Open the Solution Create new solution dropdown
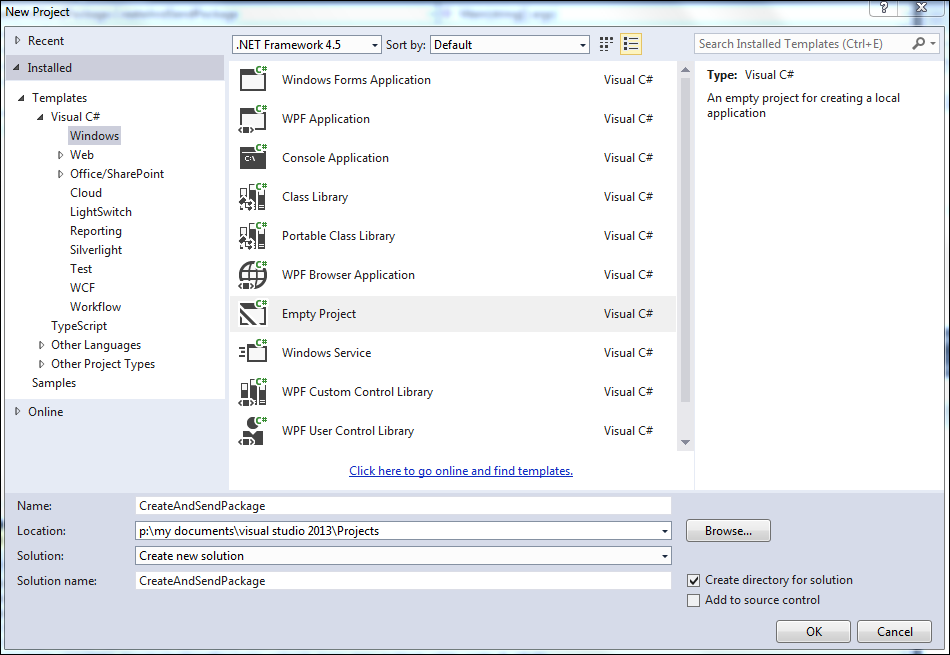The width and height of the screenshot is (950, 655). (x=665, y=556)
